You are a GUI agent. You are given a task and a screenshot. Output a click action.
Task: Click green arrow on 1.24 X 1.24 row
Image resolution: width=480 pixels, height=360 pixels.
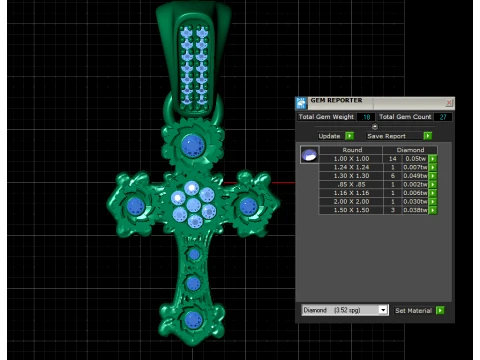[433, 167]
